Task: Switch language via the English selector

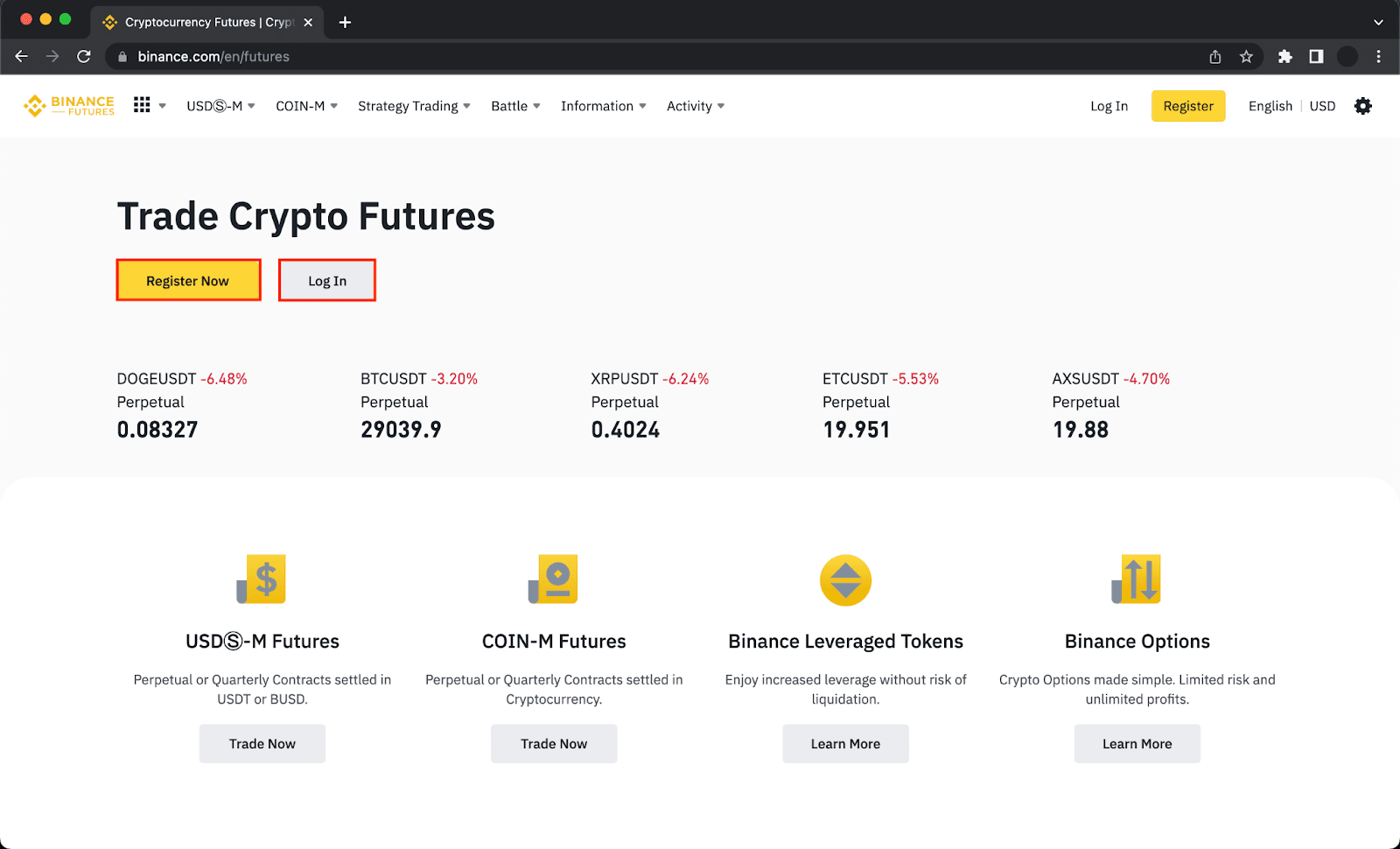Action: [x=1270, y=106]
